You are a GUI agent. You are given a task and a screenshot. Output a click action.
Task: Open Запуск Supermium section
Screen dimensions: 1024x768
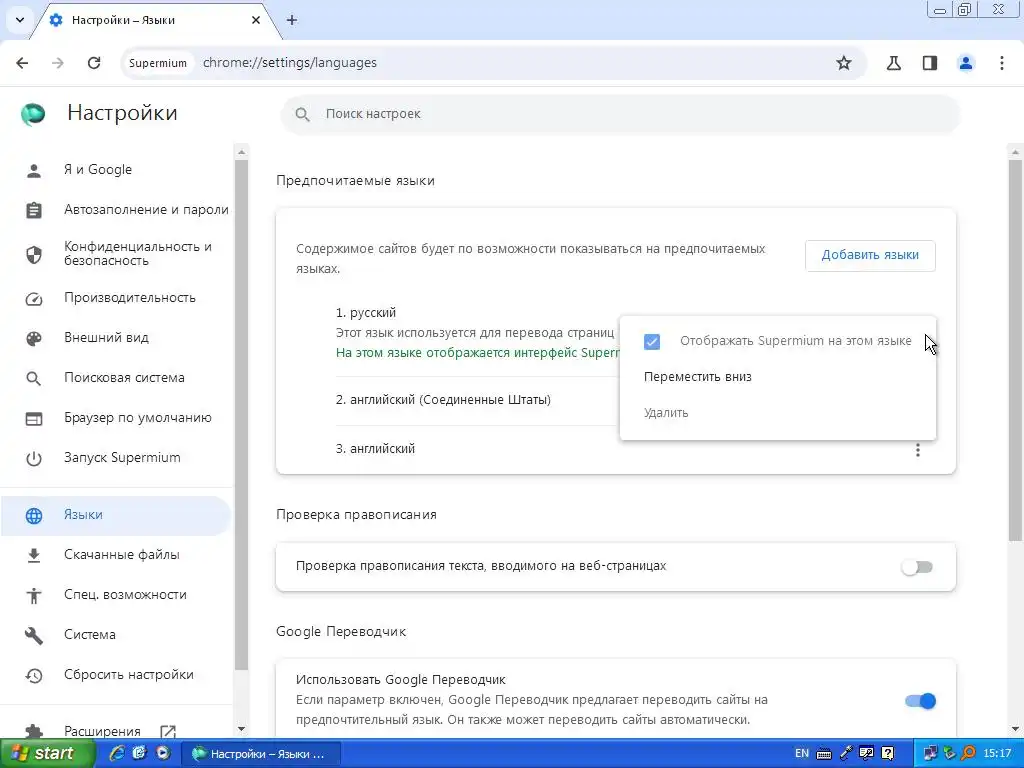(x=116, y=458)
